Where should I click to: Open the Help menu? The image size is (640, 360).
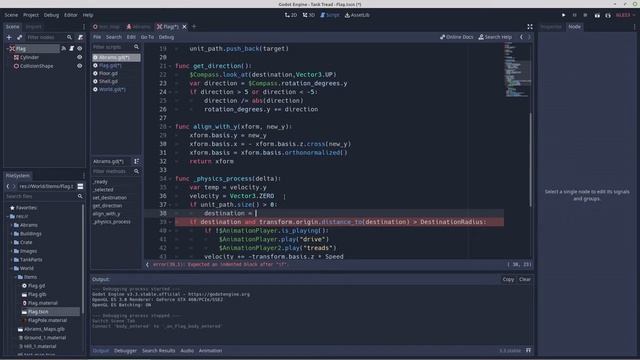(88, 15)
